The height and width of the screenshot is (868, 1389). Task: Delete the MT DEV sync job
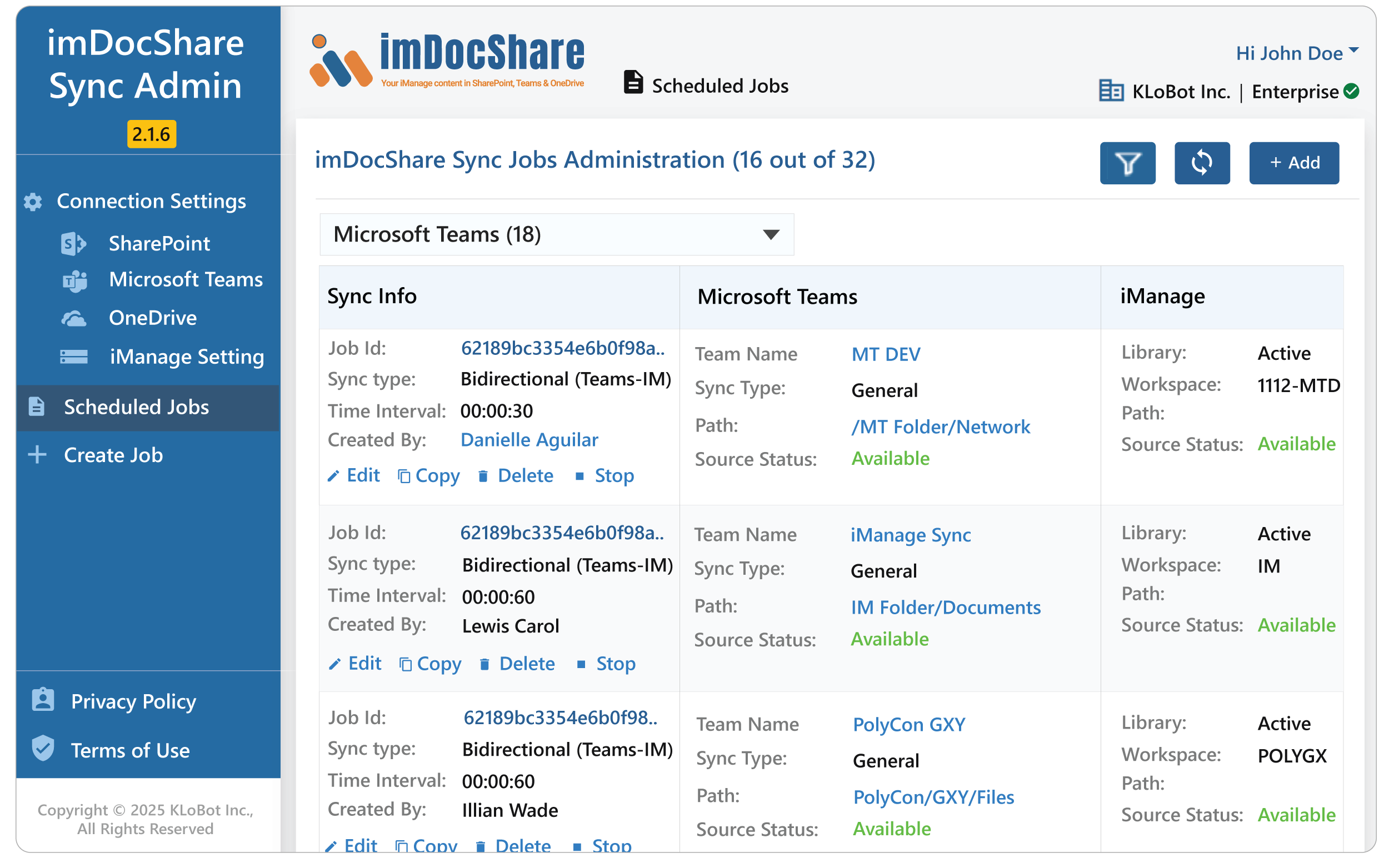515,475
